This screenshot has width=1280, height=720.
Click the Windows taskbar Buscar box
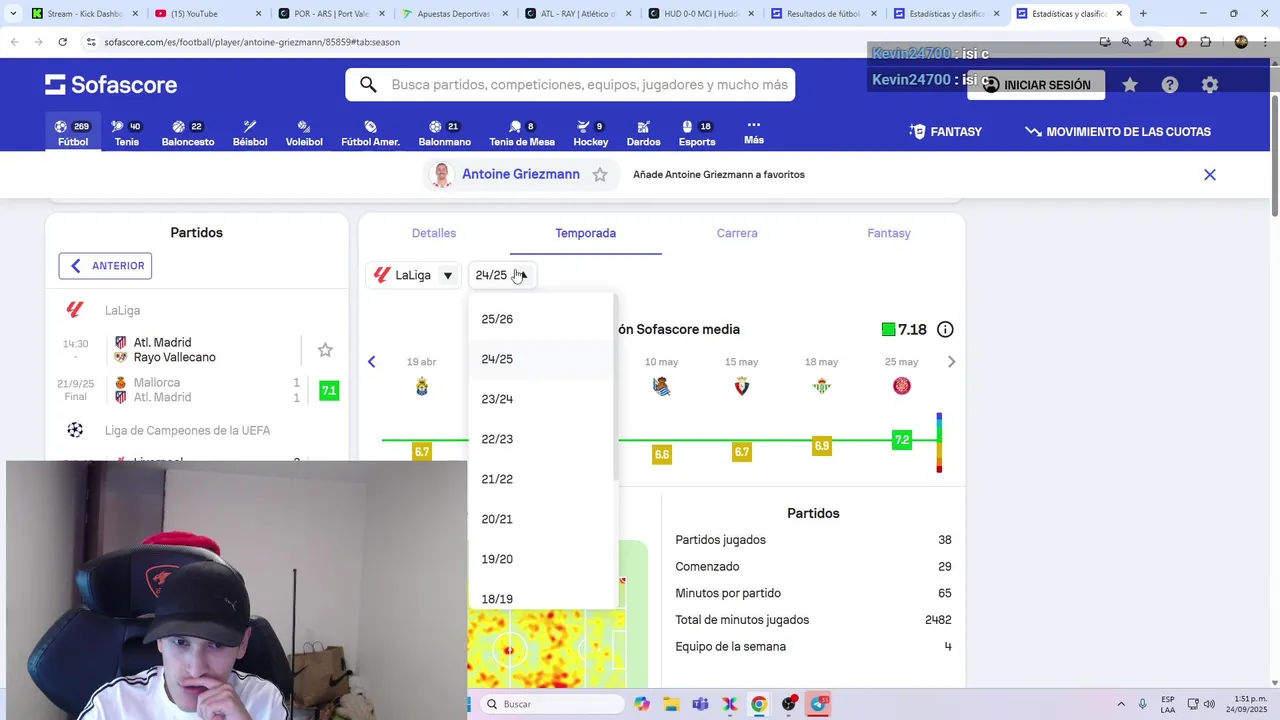[x=551, y=704]
